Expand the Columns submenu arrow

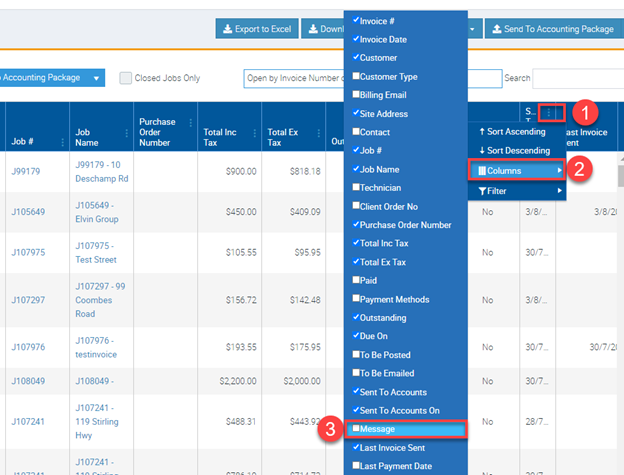click(x=558, y=171)
